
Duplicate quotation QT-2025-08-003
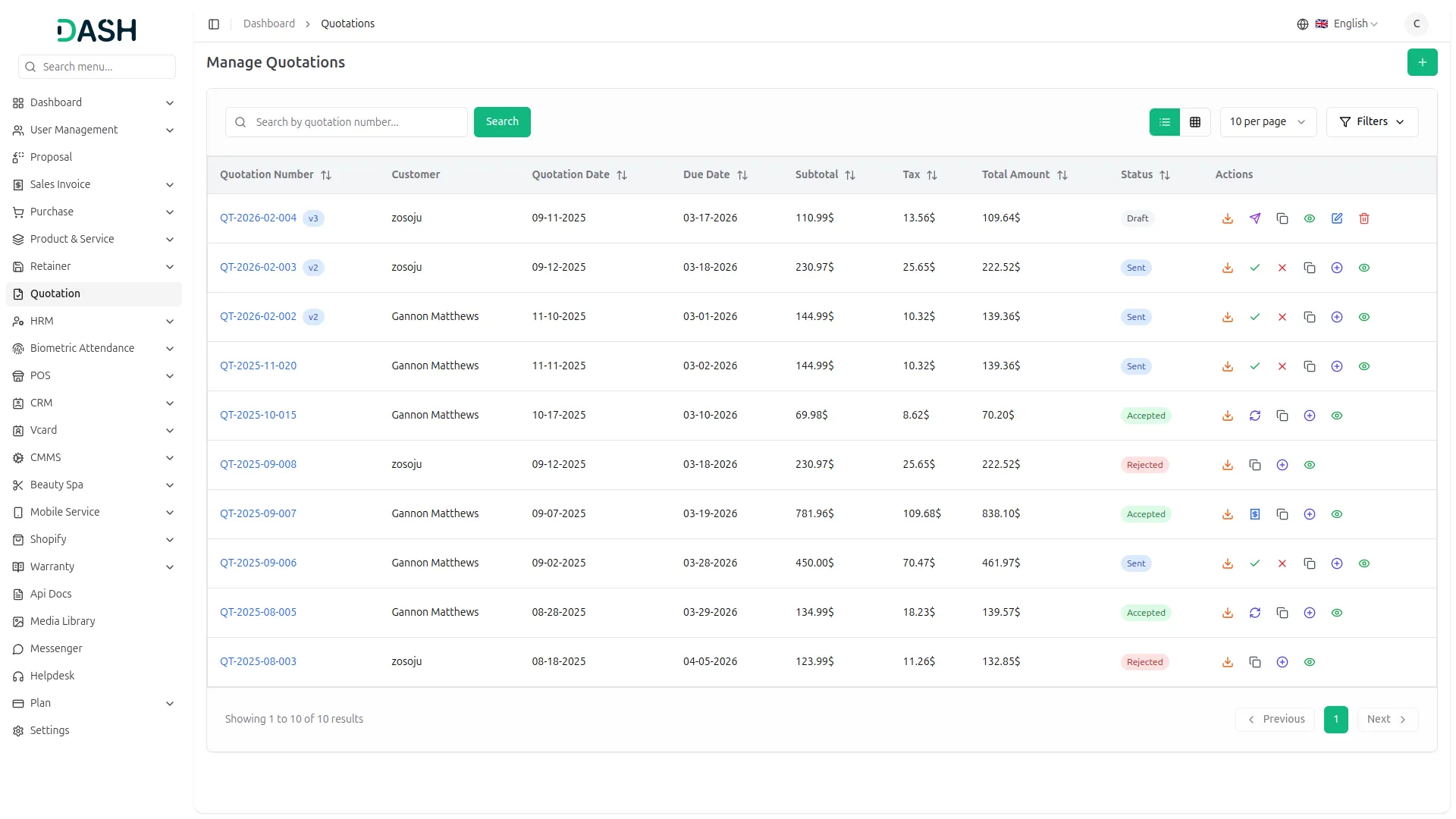tap(1254, 662)
